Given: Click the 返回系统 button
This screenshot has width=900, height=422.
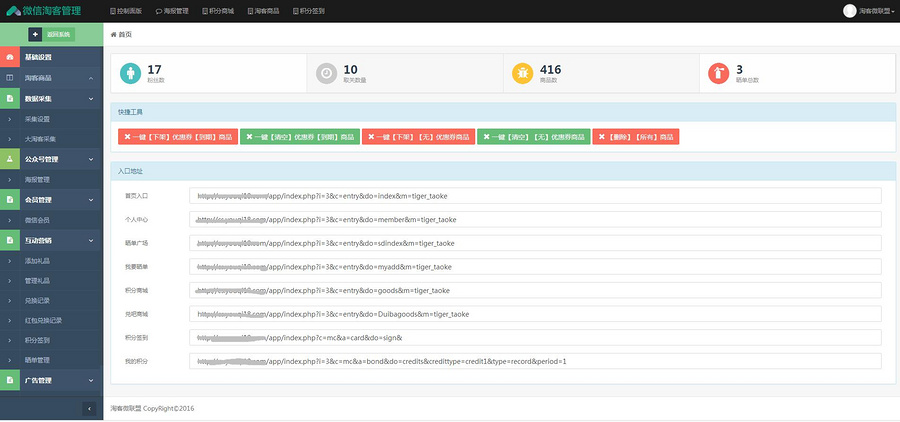Looking at the screenshot, I should (58, 34).
